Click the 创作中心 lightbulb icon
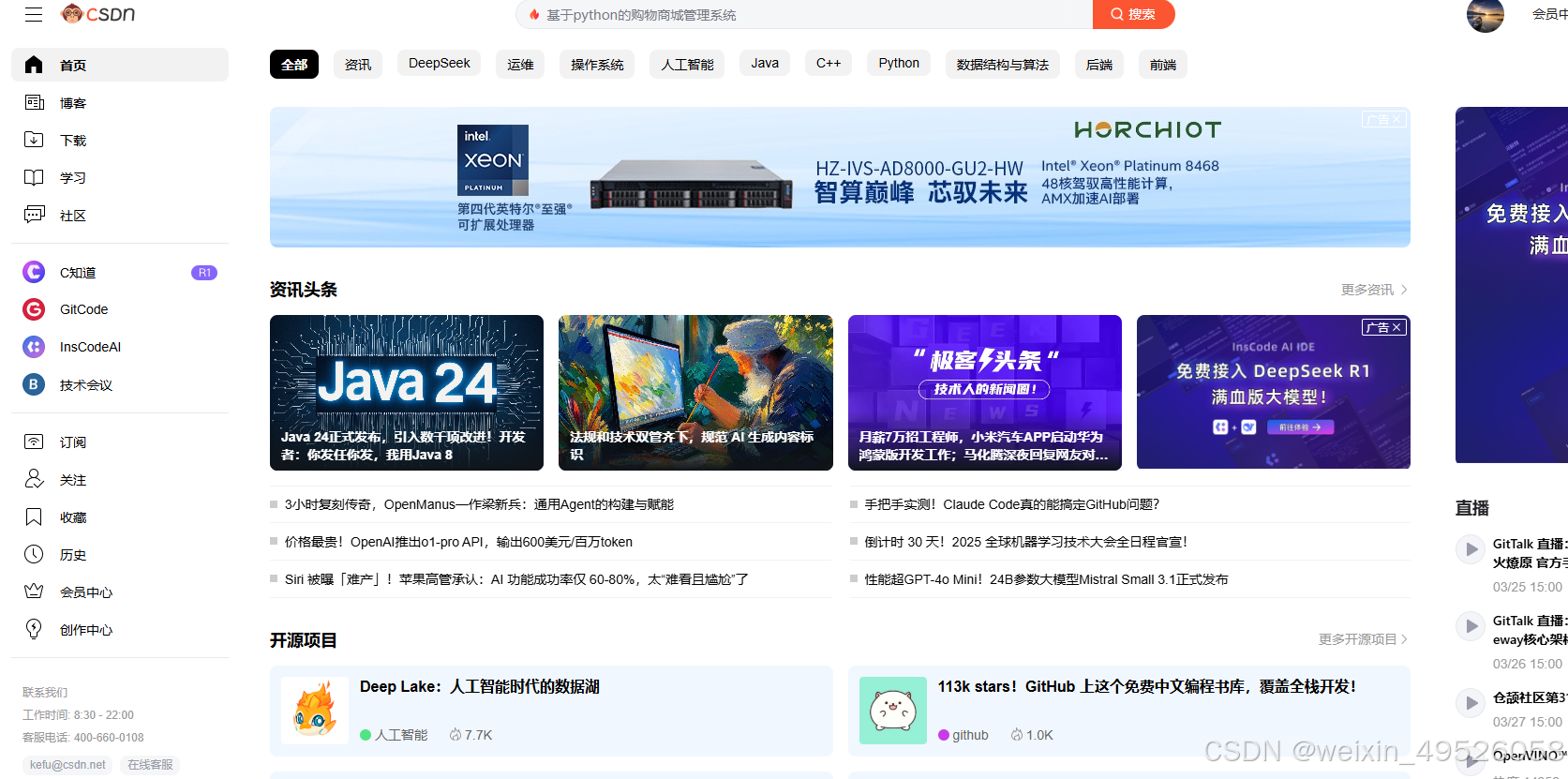Screen dimensions: 1568x779 tap(34, 629)
